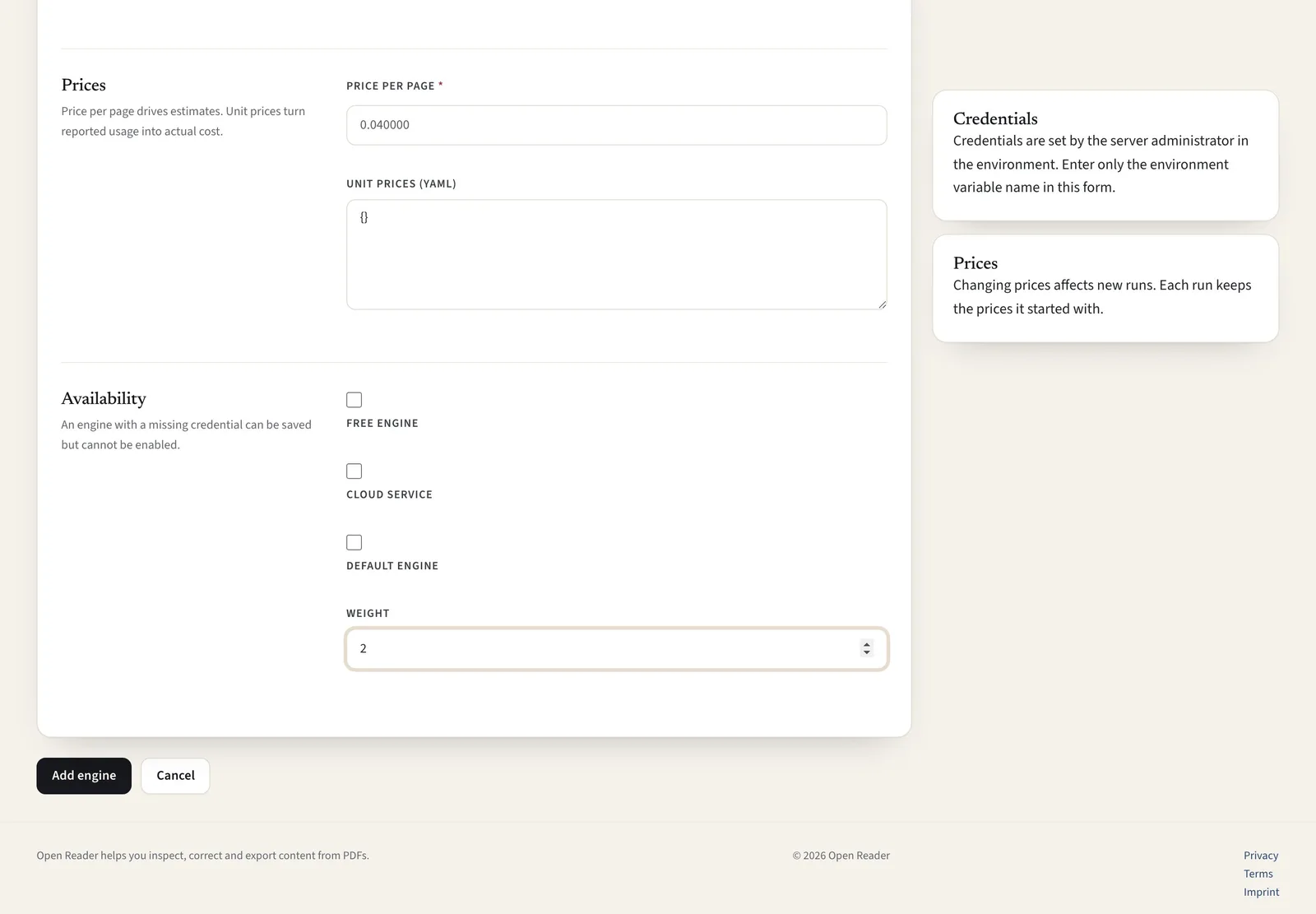Viewport: 1316px width, 914px height.
Task: Click inside the Unit prices YAML textarea
Action: 616,254
